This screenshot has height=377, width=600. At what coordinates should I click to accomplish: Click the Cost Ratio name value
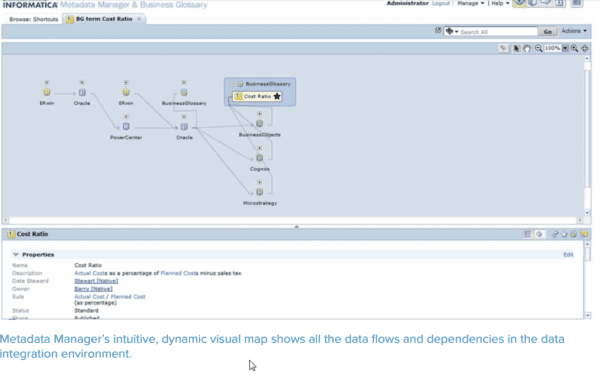[88, 265]
